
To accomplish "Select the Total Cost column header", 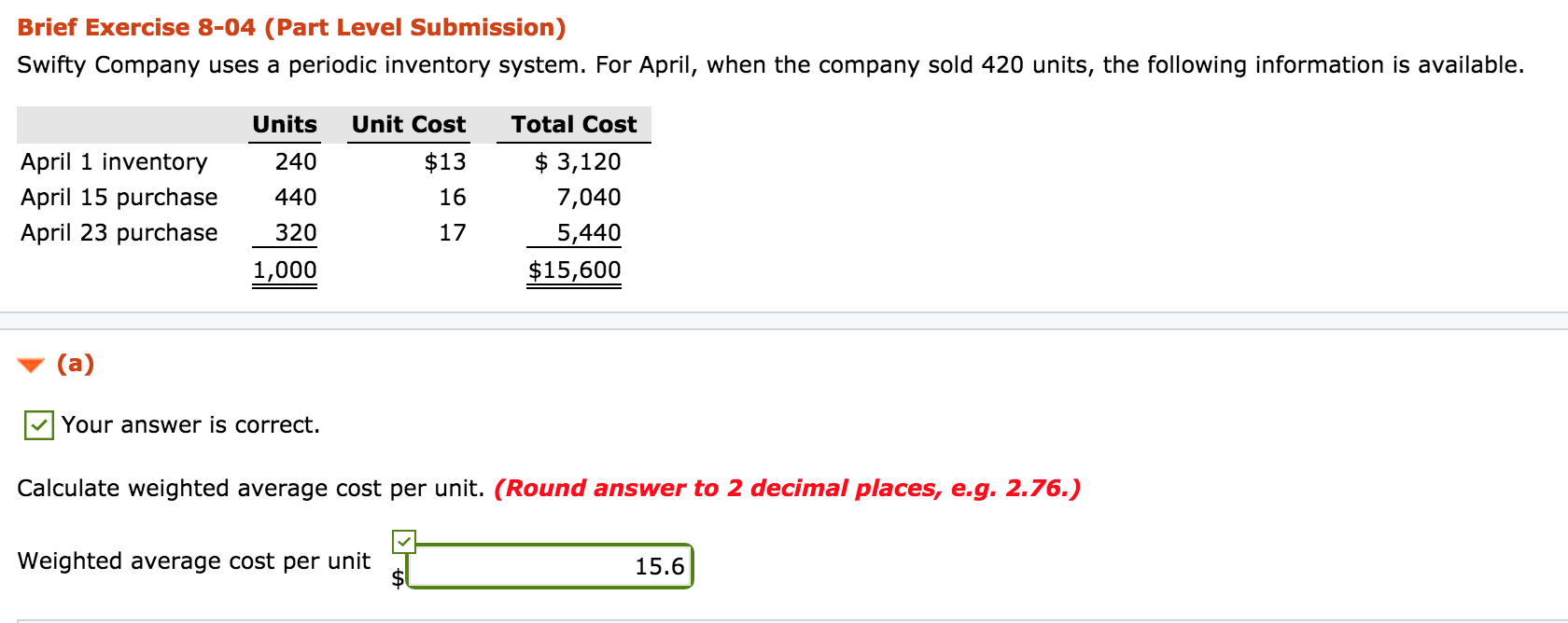I will point(573,124).
